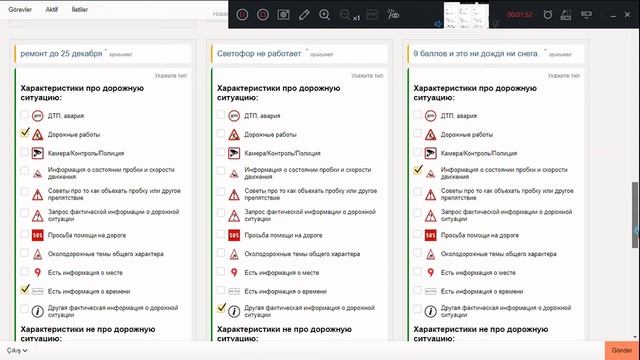
Task: Zoom out with the recorder magnifier
Action: pyautogui.click(x=345, y=15)
